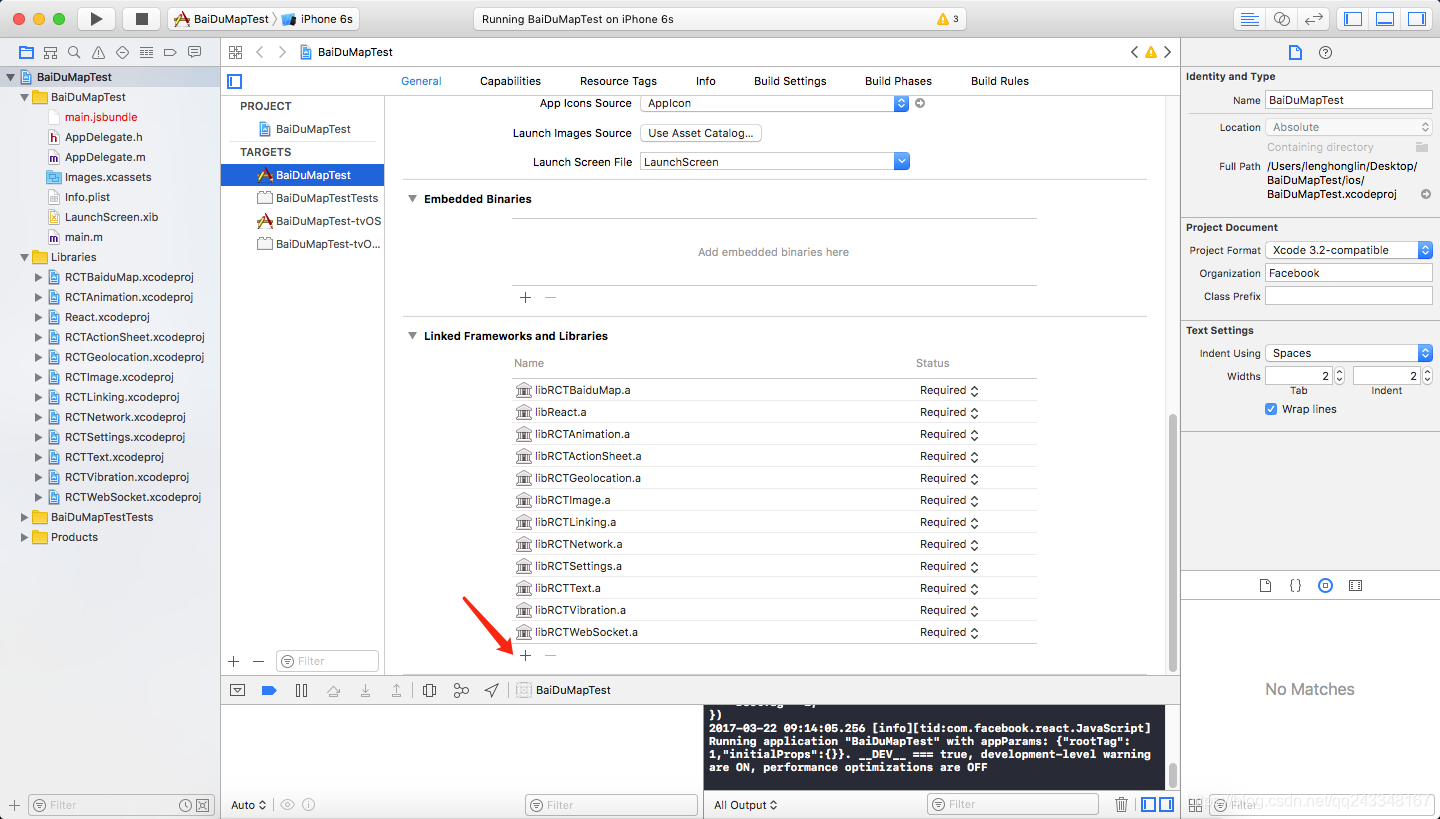Viewport: 1440px width, 819px height.
Task: Click the Organization text field
Action: [1349, 273]
